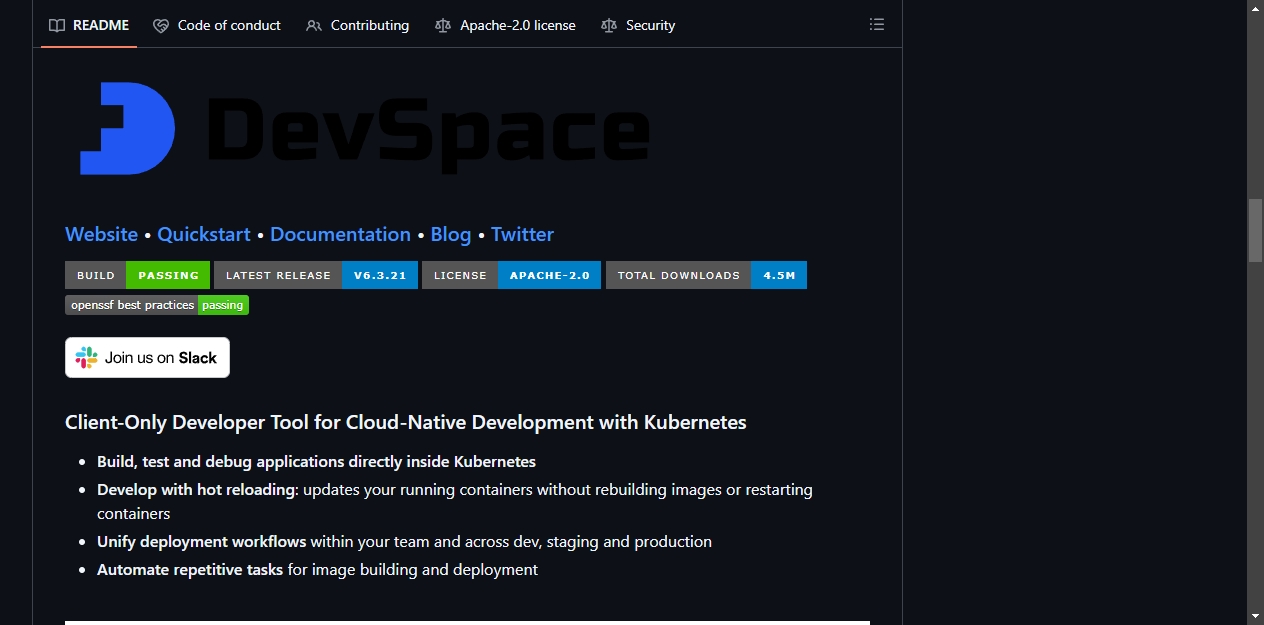Click the heading Client-Only Developer Tool

click(406, 422)
